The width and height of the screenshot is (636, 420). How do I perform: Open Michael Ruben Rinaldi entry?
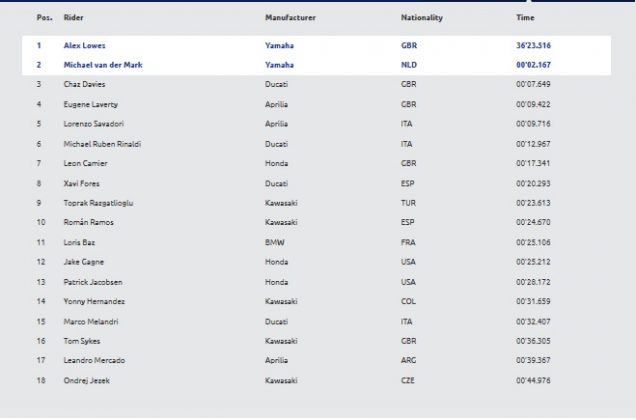[102, 143]
